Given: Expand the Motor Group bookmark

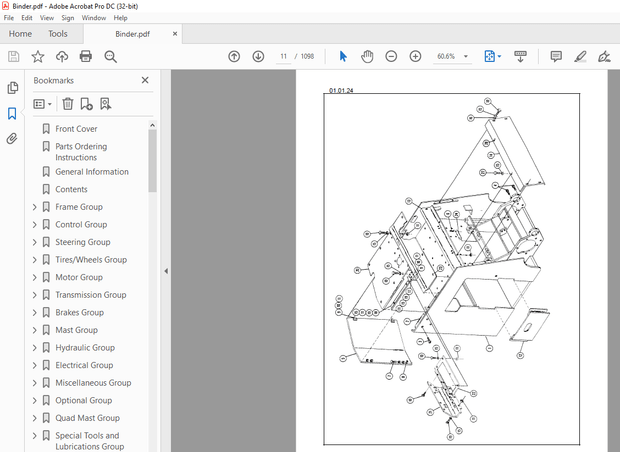Looking at the screenshot, I should (x=35, y=277).
